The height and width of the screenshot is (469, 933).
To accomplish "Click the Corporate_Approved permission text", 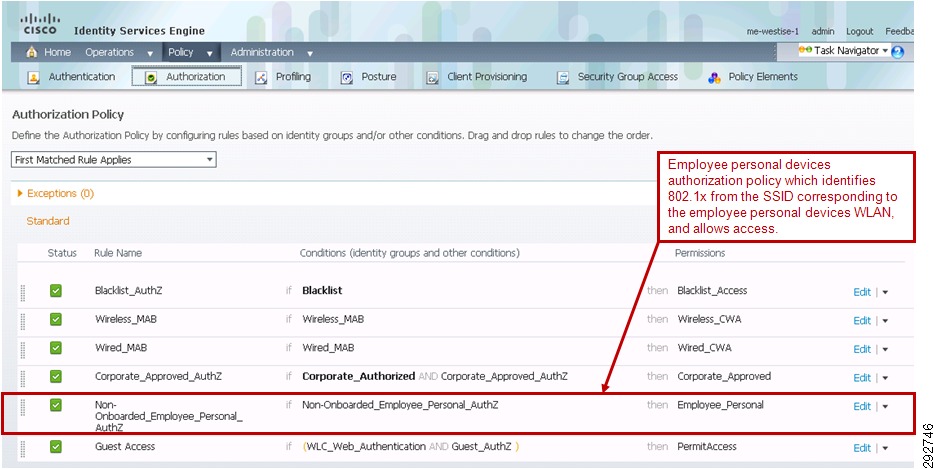I will [724, 376].
